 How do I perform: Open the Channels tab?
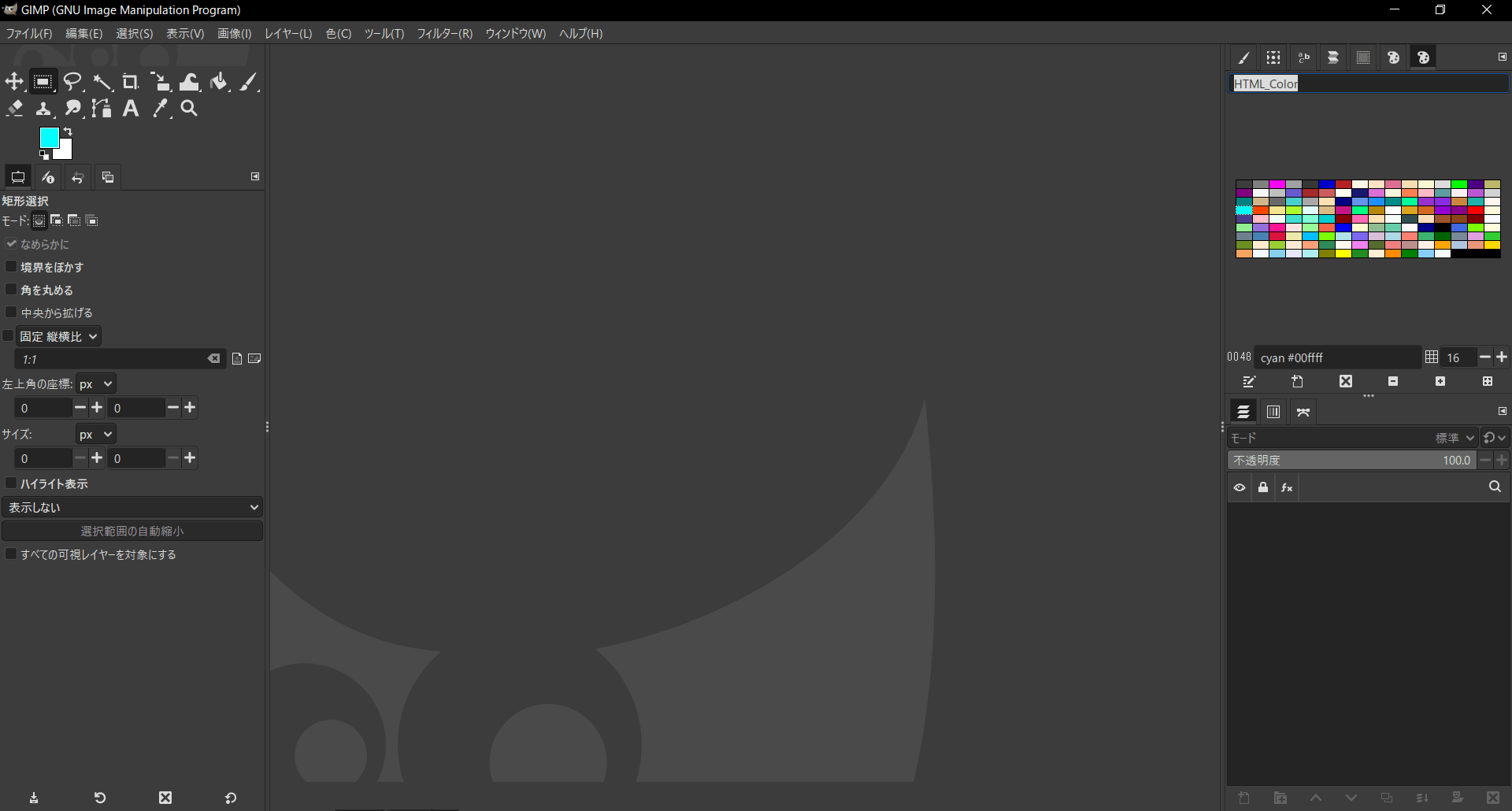[1273, 412]
